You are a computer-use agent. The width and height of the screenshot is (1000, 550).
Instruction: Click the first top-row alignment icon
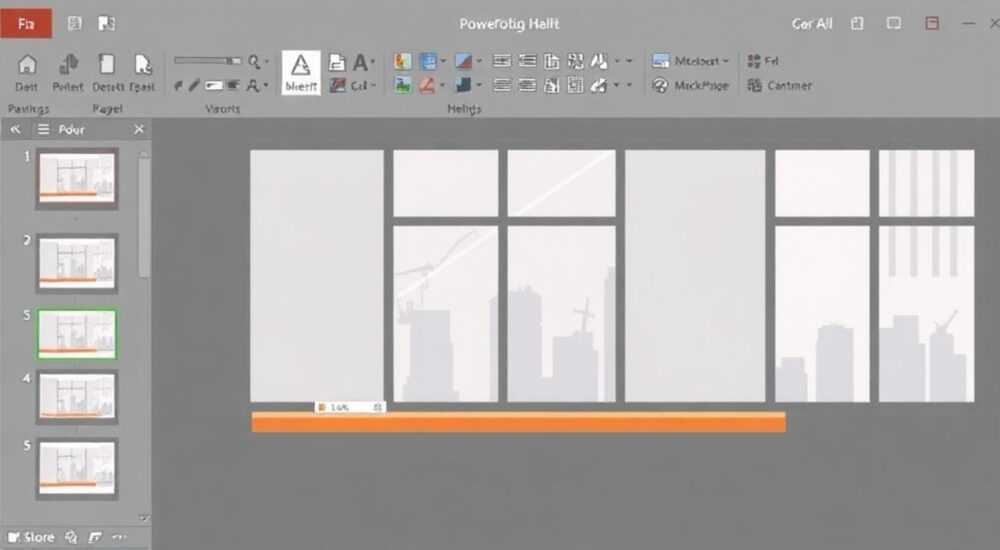[x=502, y=61]
